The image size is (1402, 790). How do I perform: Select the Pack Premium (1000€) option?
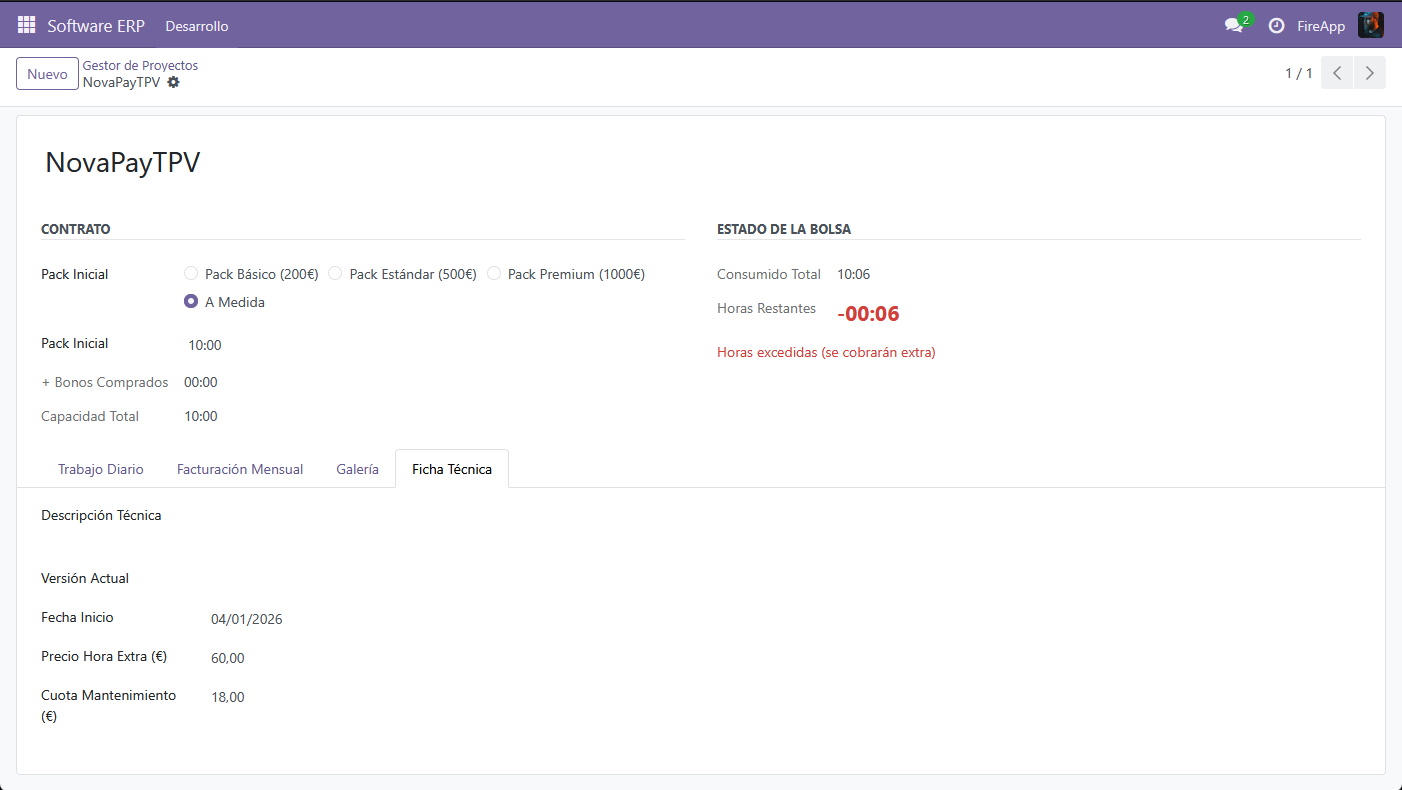pyautogui.click(x=494, y=274)
